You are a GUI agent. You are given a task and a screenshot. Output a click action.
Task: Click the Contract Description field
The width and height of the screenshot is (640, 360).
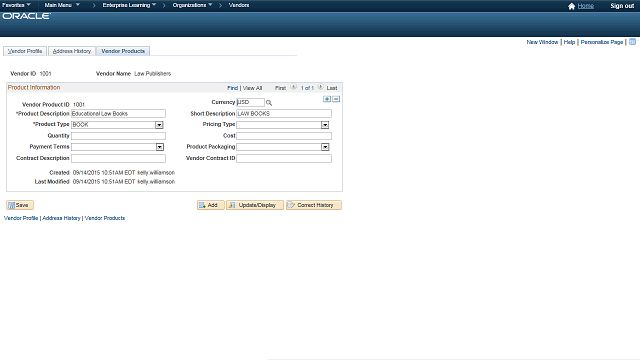coord(118,158)
